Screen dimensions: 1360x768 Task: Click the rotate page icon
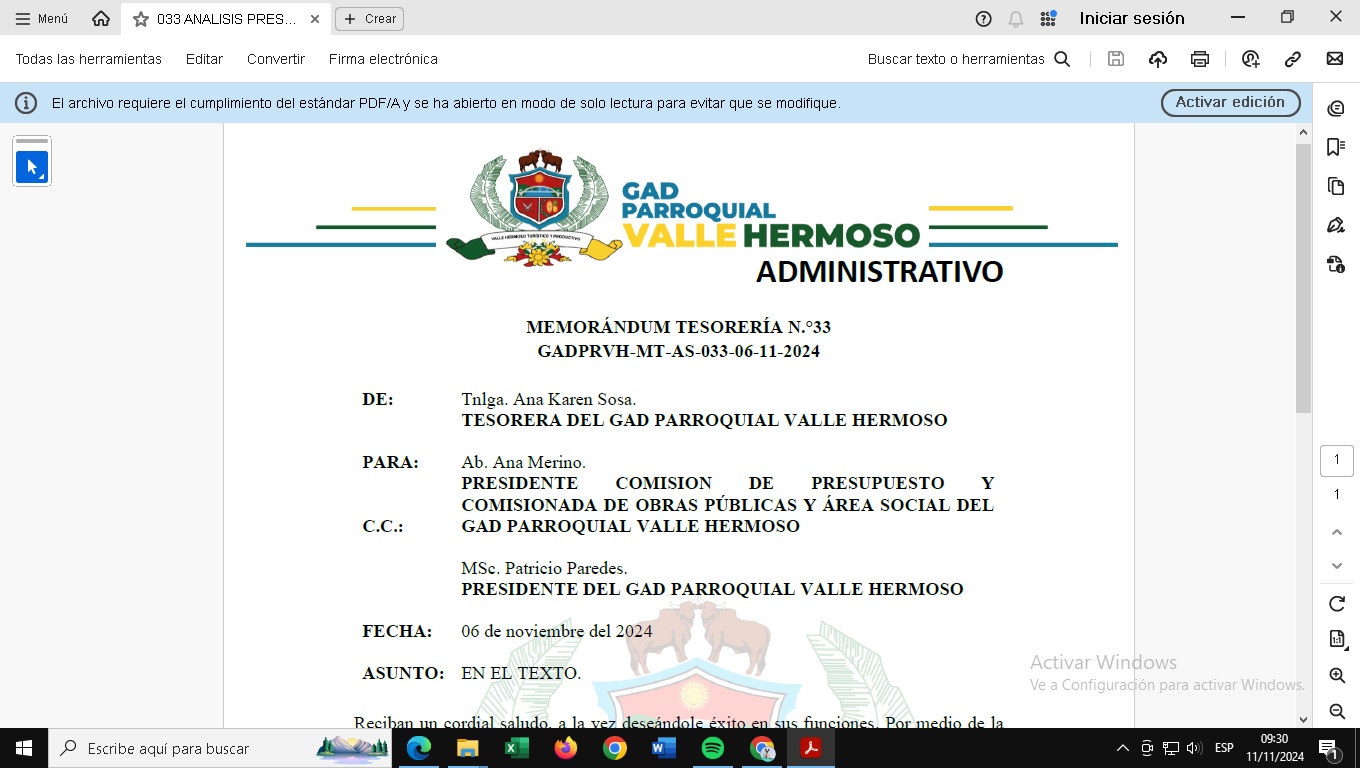tap(1337, 604)
